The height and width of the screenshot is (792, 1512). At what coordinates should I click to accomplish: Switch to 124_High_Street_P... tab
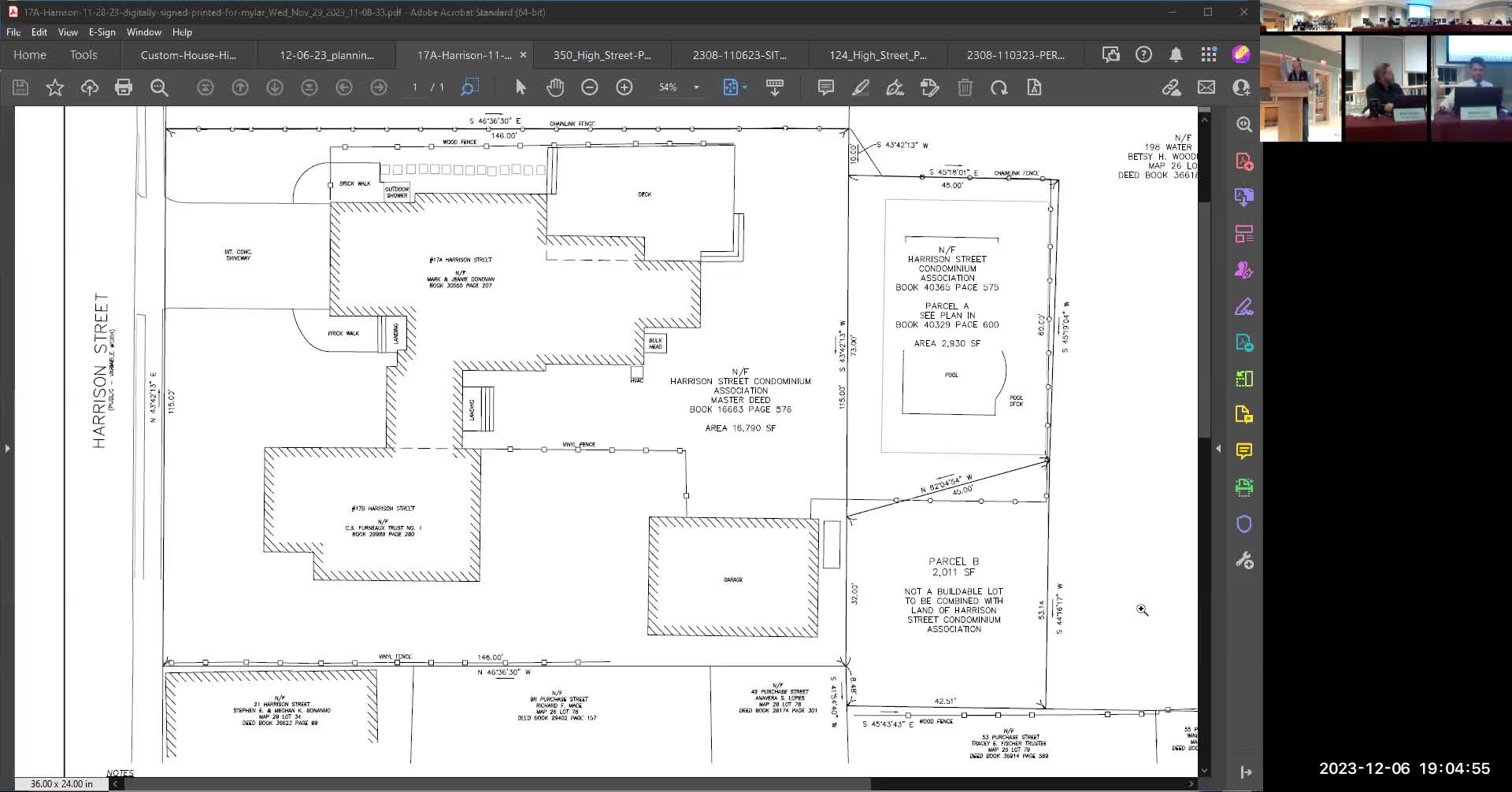tap(878, 55)
